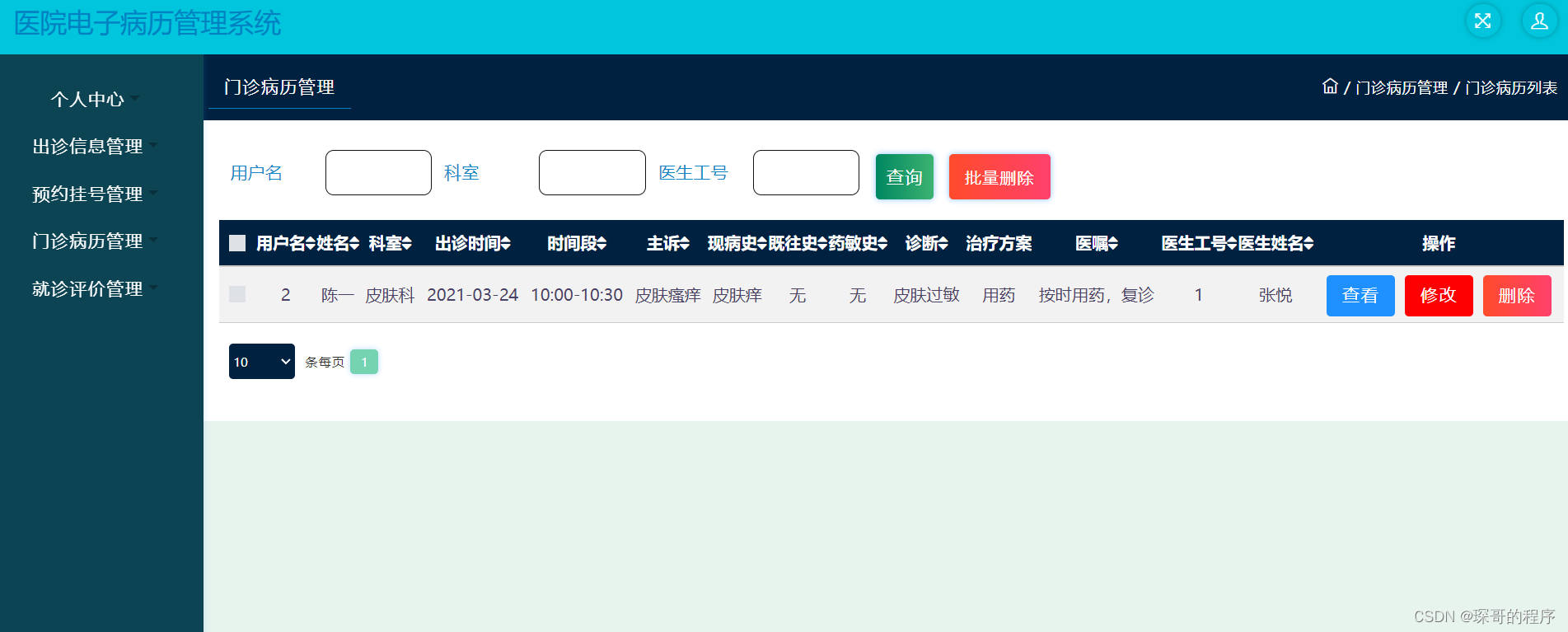Image resolution: width=1568 pixels, height=632 pixels.
Task: Open the 10 per page dropdown
Action: point(262,362)
